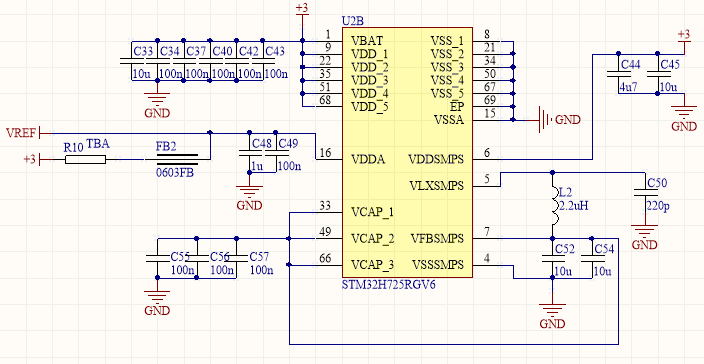Select the FB2 ferrite bead symbol
The height and width of the screenshot is (364, 704).
[177, 159]
